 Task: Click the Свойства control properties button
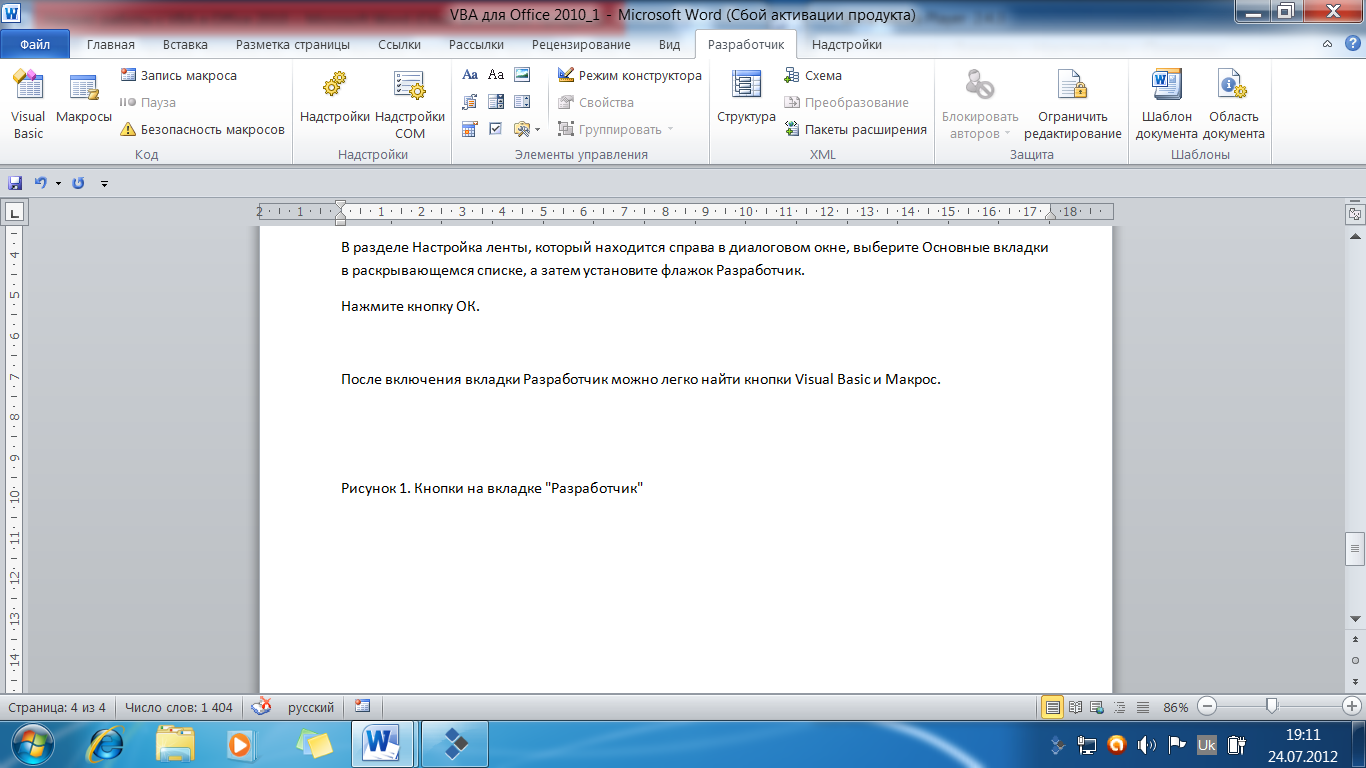point(596,103)
